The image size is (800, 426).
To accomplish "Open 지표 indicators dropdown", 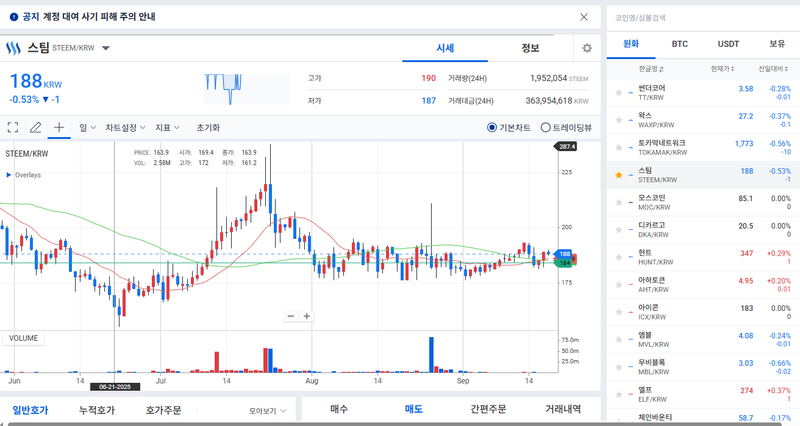I will click(x=167, y=128).
